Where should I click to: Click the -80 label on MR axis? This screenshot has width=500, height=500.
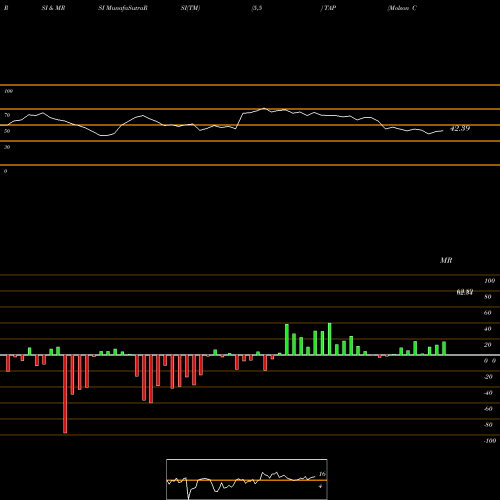(x=488, y=425)
